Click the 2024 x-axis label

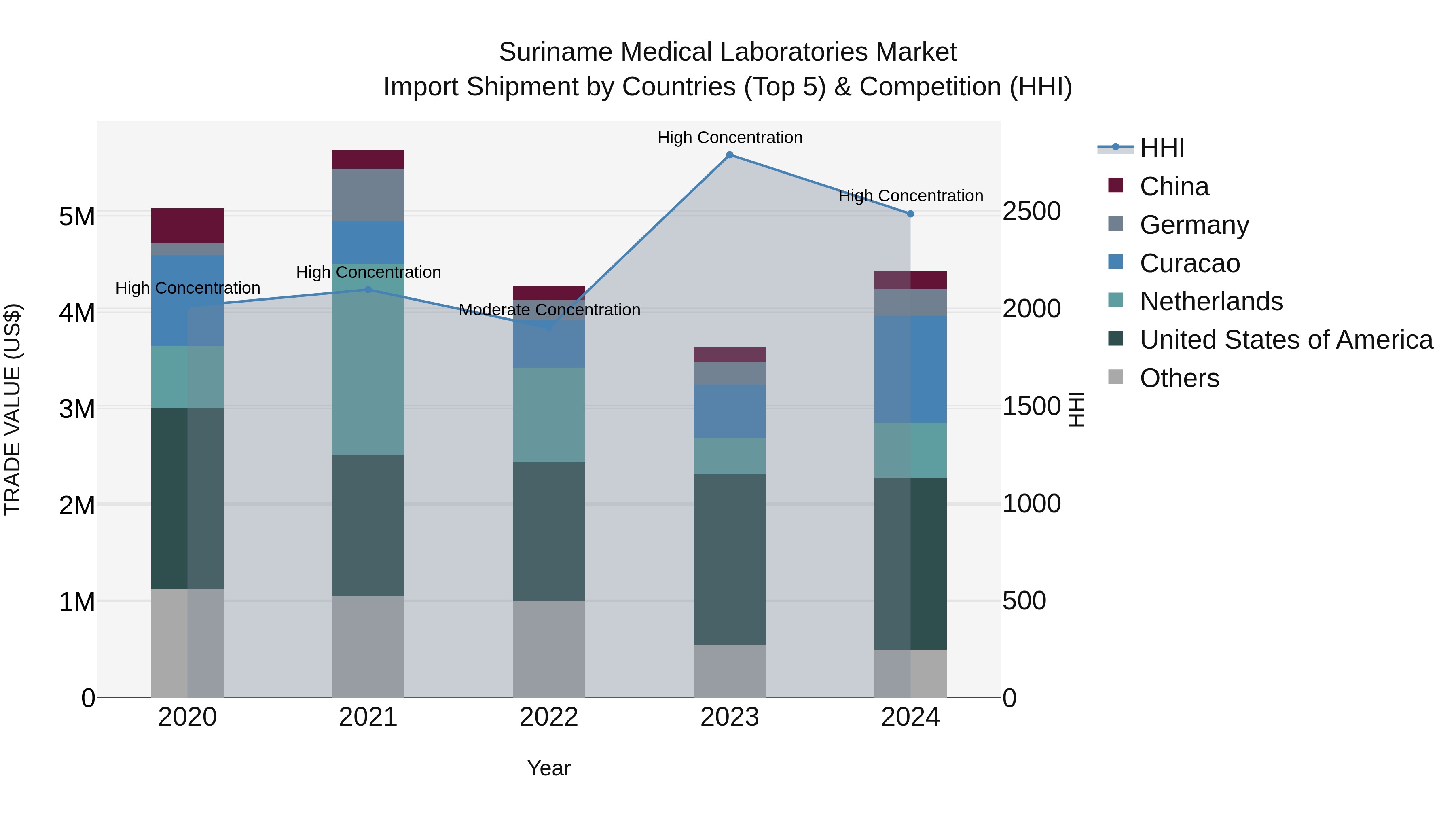pos(910,717)
